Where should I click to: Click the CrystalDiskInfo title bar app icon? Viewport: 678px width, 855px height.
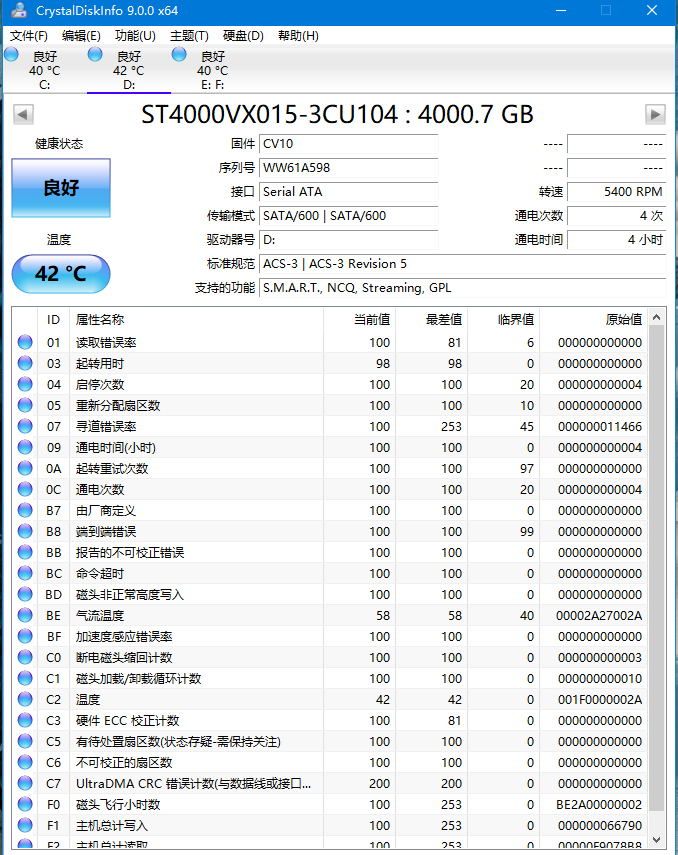(19, 10)
